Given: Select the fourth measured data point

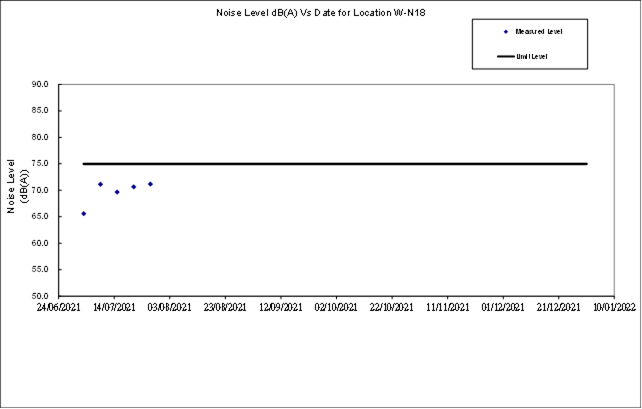Looking at the screenshot, I should tap(134, 187).
